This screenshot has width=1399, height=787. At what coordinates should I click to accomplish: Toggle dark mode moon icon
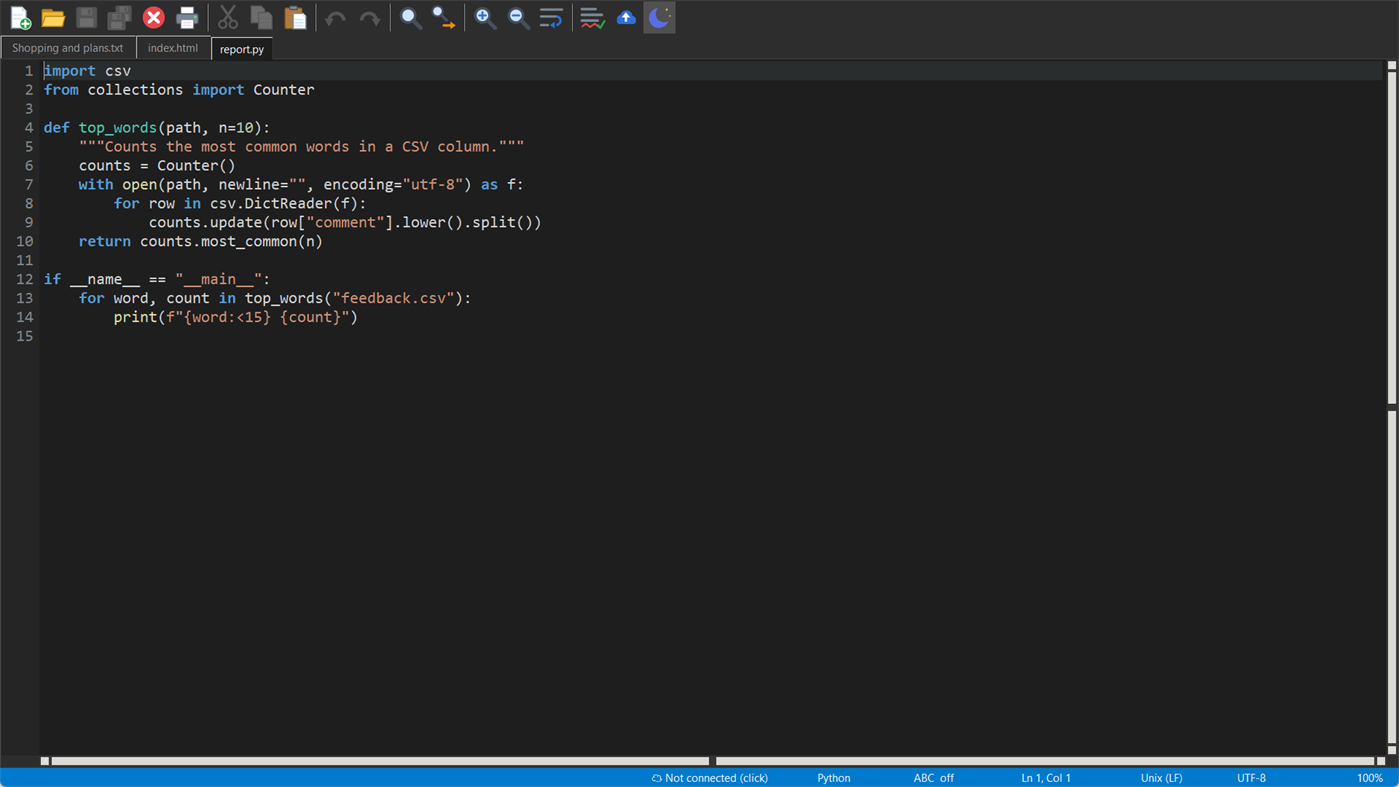(x=659, y=18)
